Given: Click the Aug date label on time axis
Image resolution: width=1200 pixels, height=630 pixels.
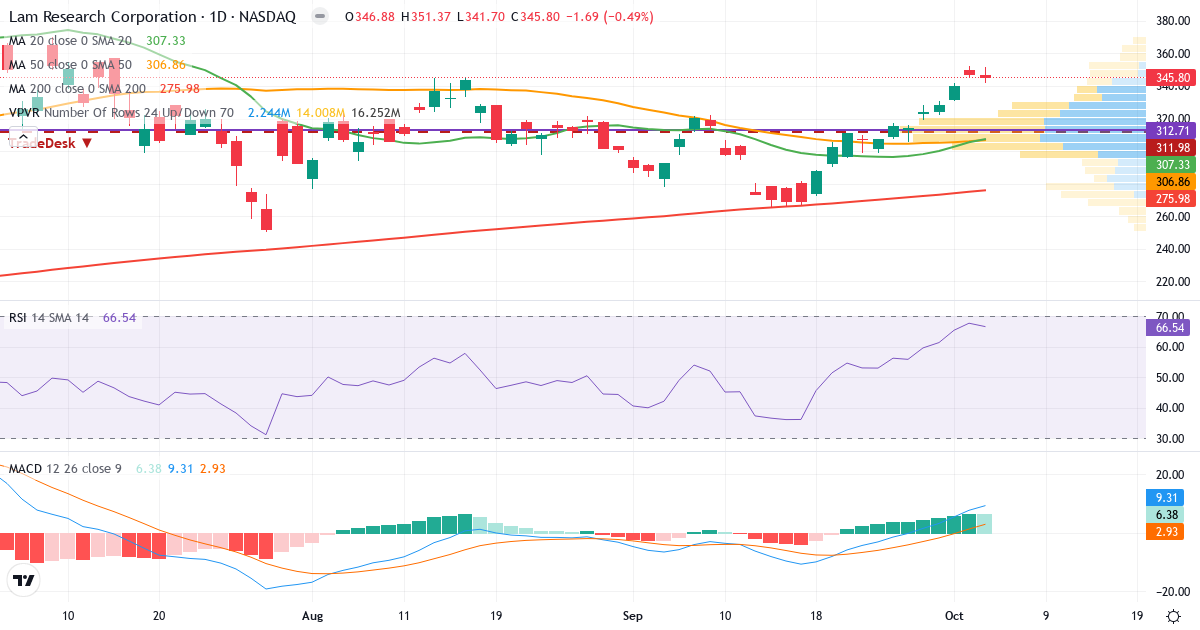Looking at the screenshot, I should pos(313,616).
